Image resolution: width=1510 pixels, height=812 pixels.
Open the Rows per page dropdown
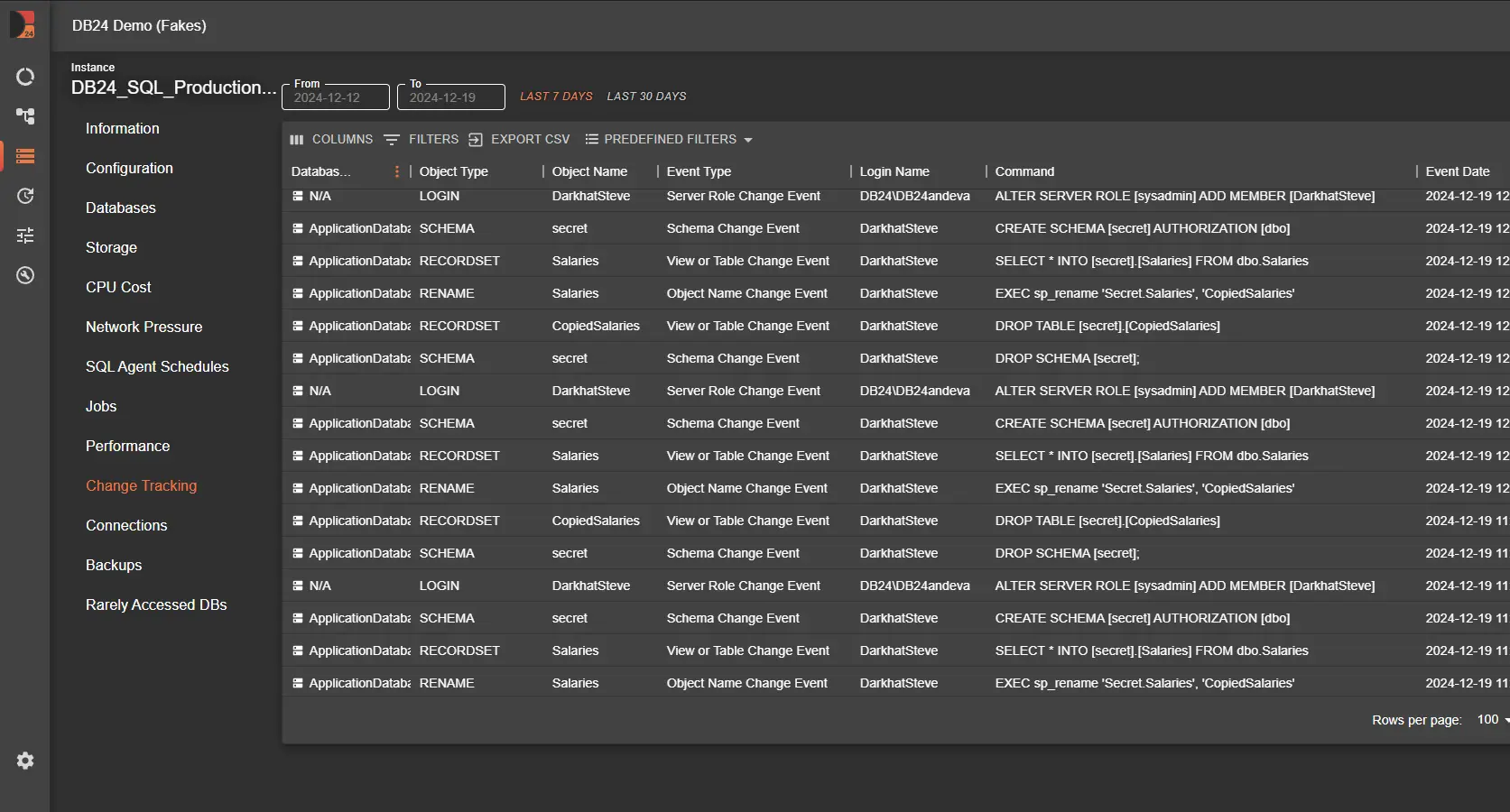pos(1493,720)
